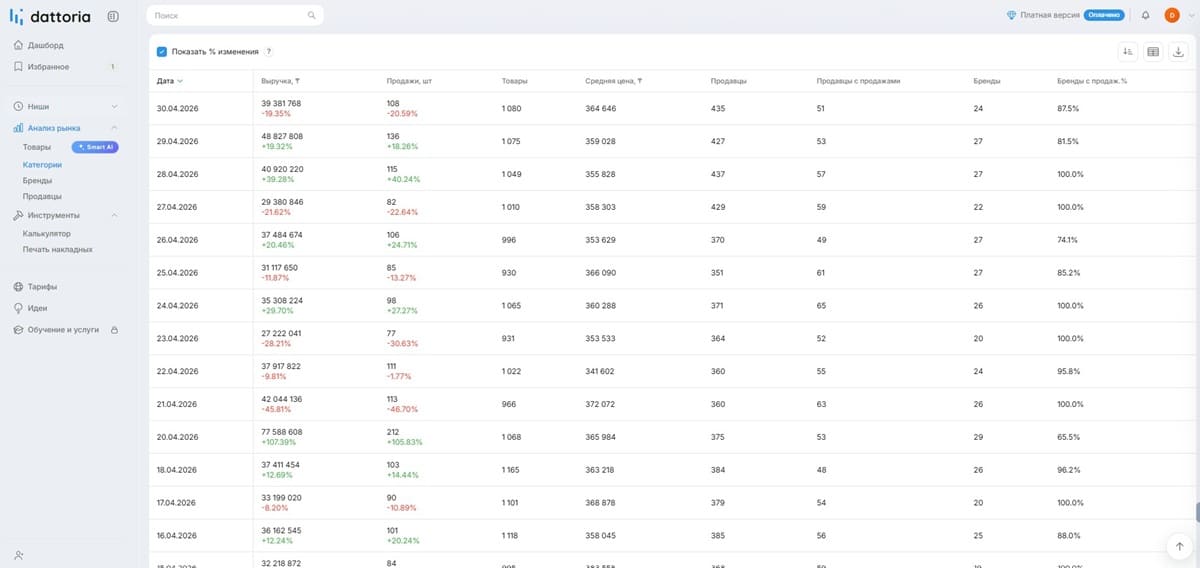1200x568 pixels.
Task: Click the globe icon beside Тарифы
Action: [19, 287]
